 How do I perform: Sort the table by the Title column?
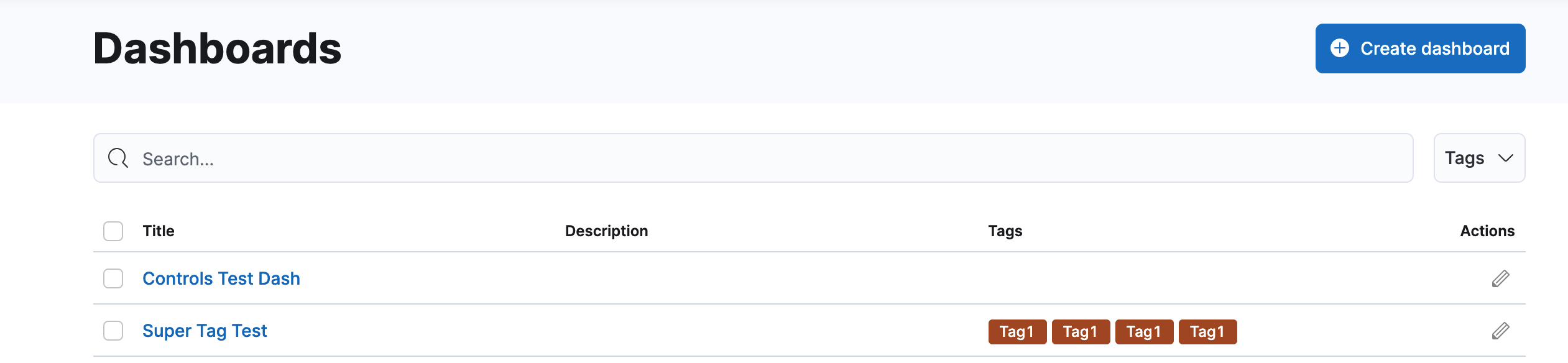coord(159,231)
